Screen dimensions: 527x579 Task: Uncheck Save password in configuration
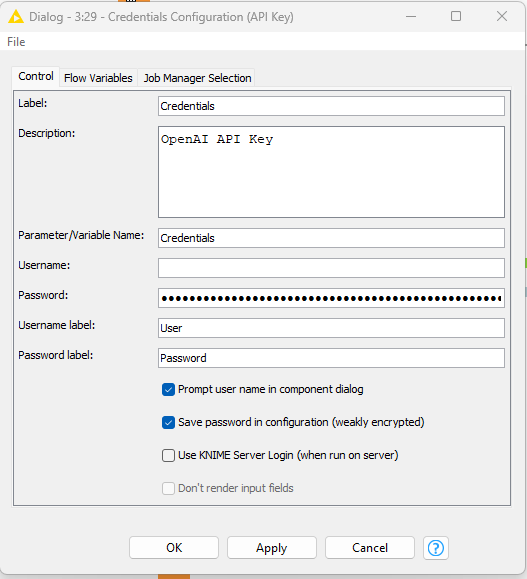point(168,422)
